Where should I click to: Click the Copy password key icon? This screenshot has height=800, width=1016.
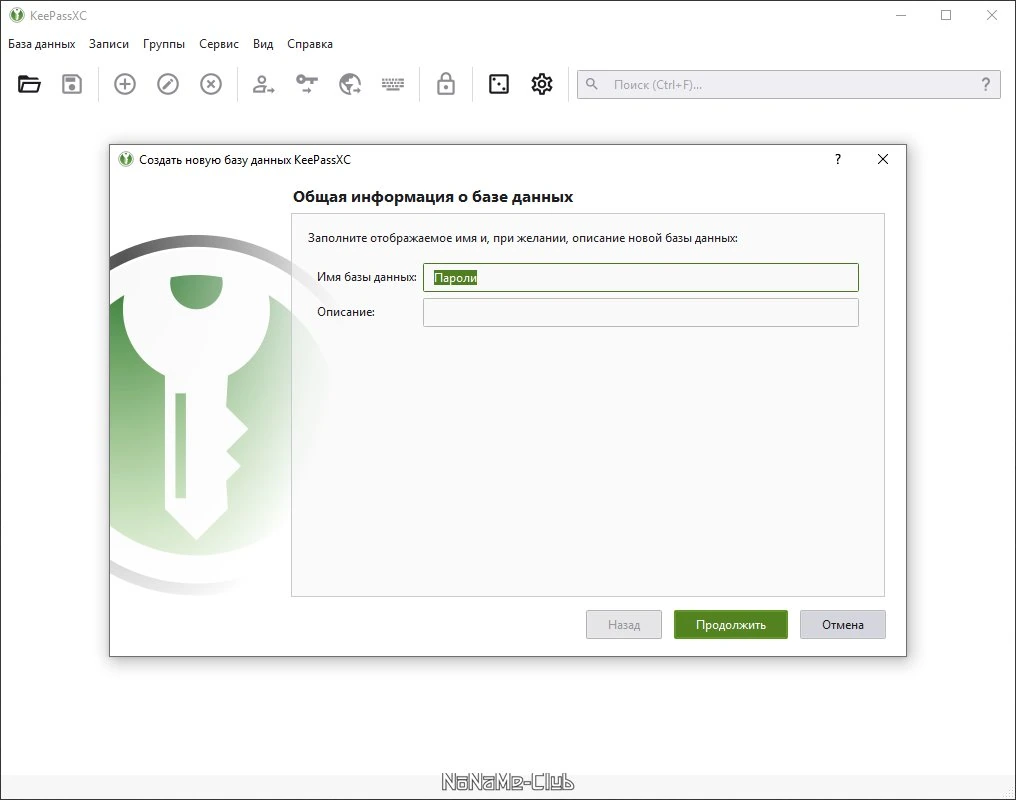pos(306,84)
